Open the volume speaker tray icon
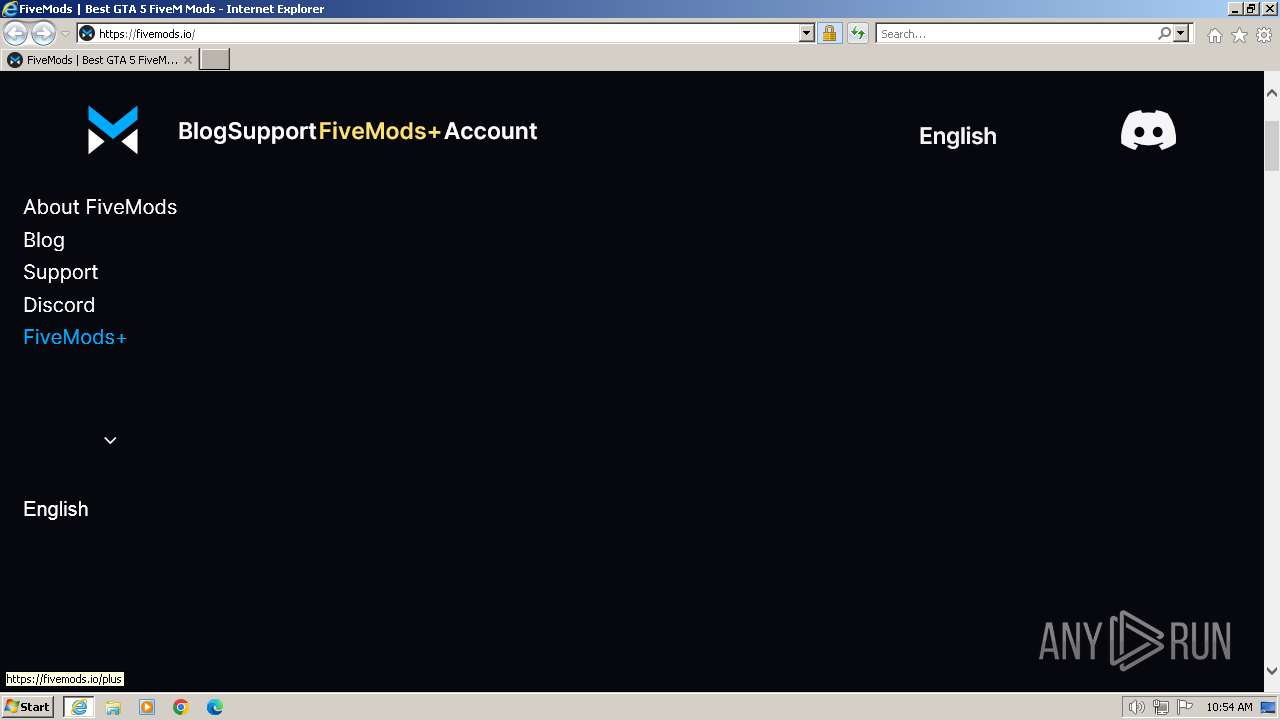The width and height of the screenshot is (1280, 720). click(x=1136, y=707)
